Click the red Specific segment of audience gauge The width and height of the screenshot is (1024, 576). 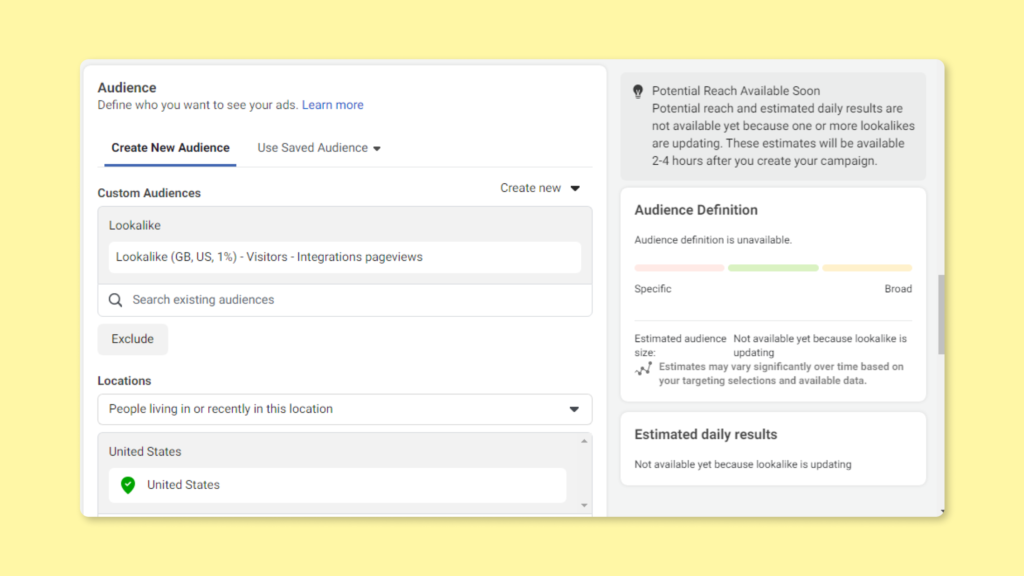click(x=679, y=268)
